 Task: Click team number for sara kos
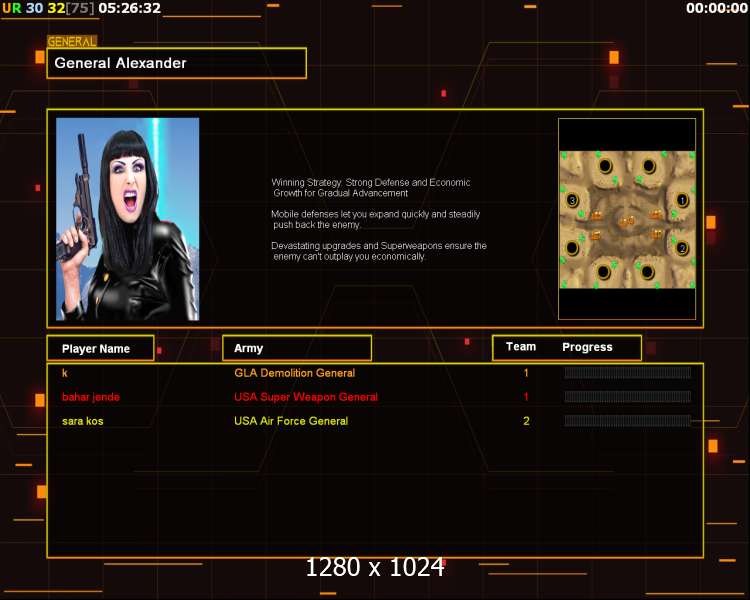pyautogui.click(x=526, y=421)
